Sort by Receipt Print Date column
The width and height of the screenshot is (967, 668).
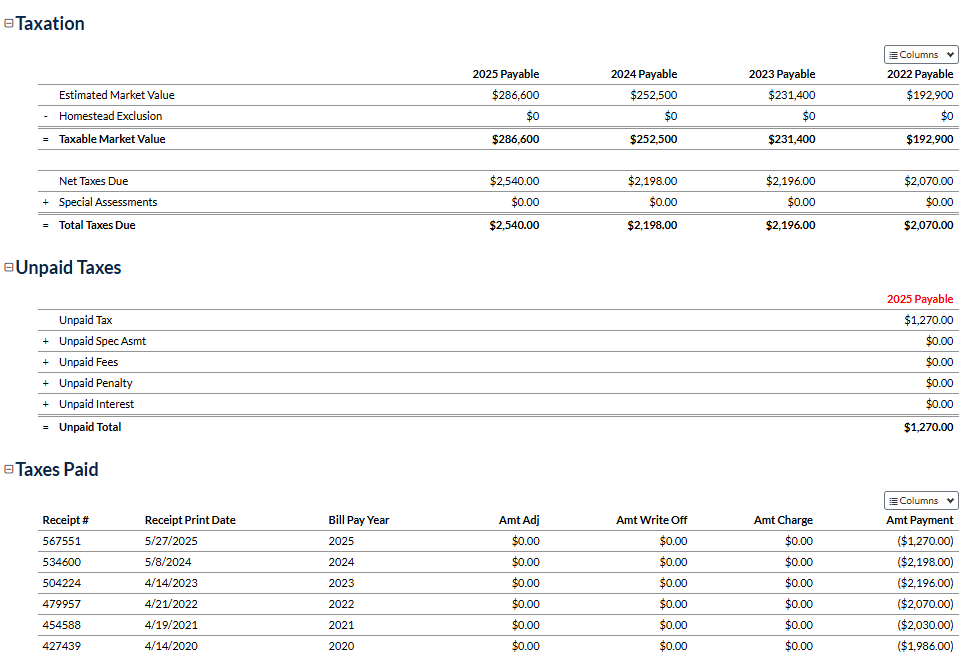(x=190, y=520)
